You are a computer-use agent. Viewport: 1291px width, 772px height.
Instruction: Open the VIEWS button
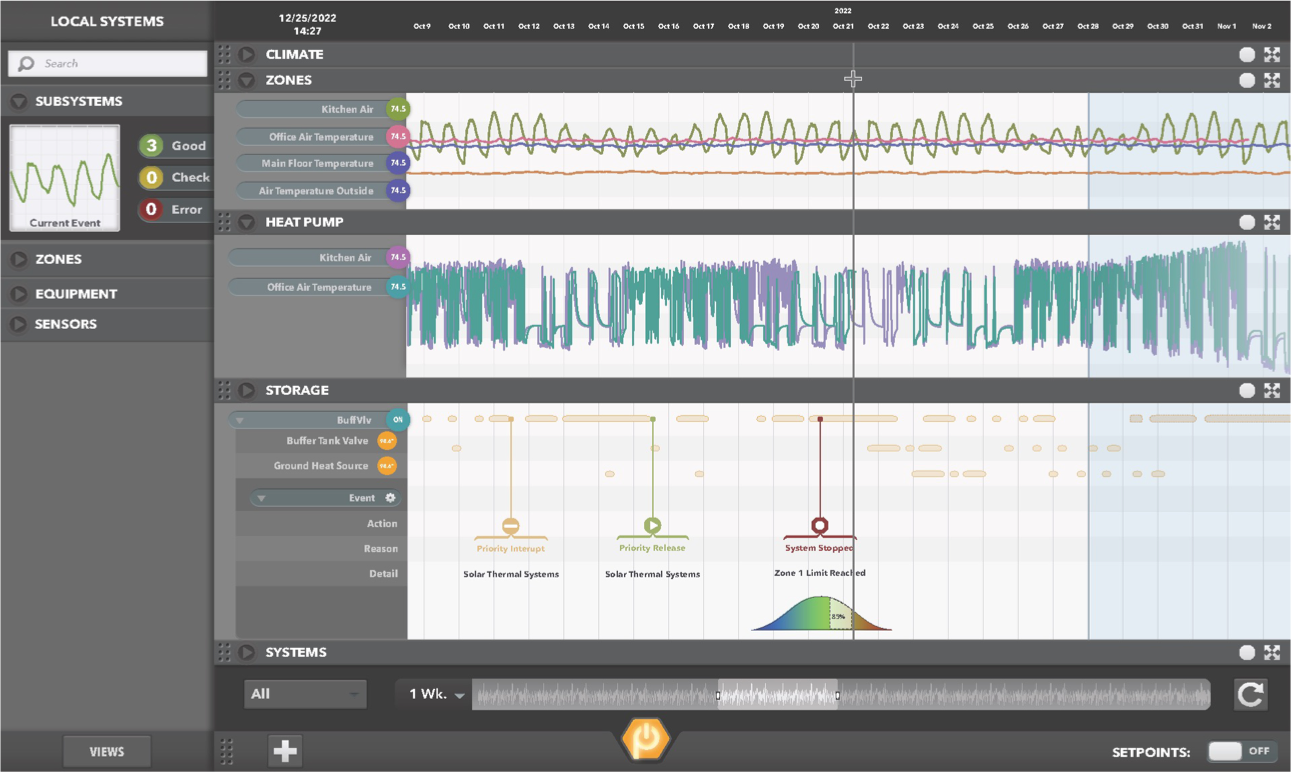(x=107, y=751)
